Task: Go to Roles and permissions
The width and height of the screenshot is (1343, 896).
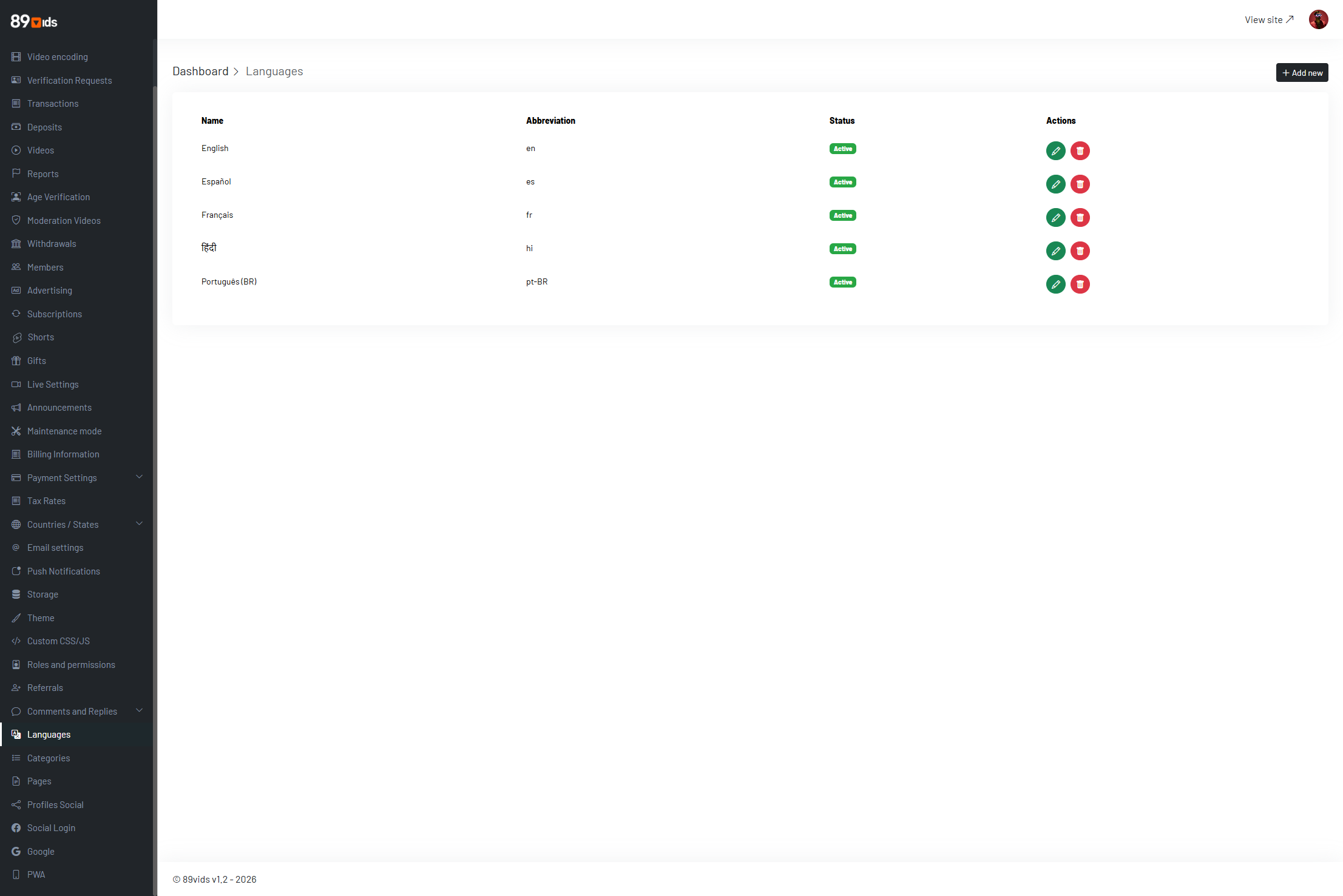Action: coord(71,665)
